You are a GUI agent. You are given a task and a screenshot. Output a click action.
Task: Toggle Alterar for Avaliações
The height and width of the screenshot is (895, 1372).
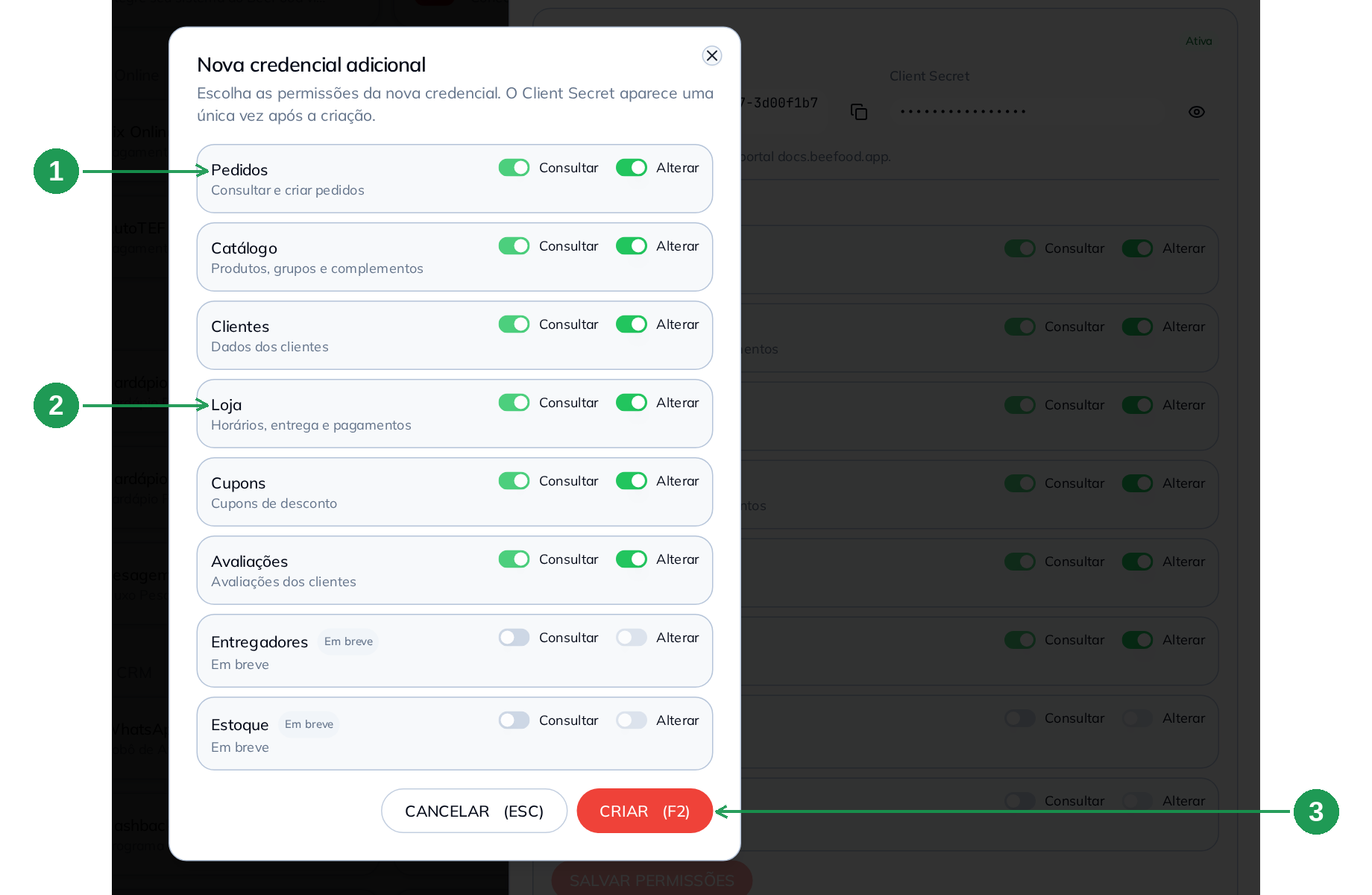click(632, 559)
